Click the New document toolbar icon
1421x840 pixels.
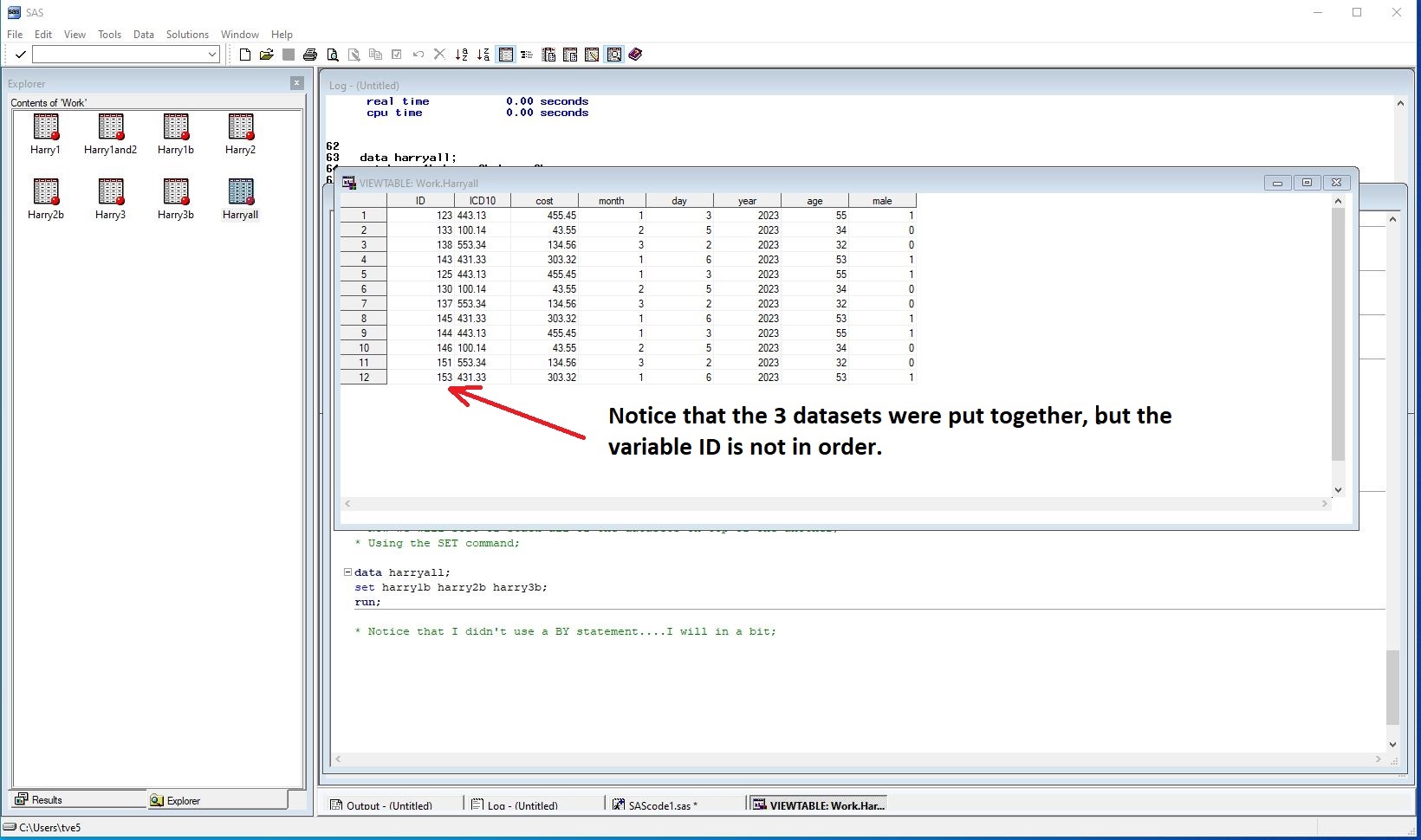click(x=245, y=55)
